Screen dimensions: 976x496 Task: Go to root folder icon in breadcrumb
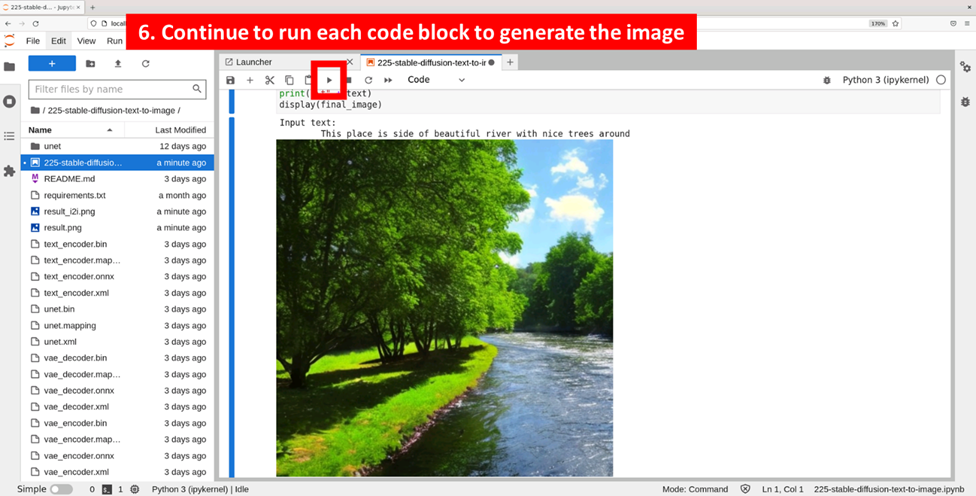pos(35,110)
